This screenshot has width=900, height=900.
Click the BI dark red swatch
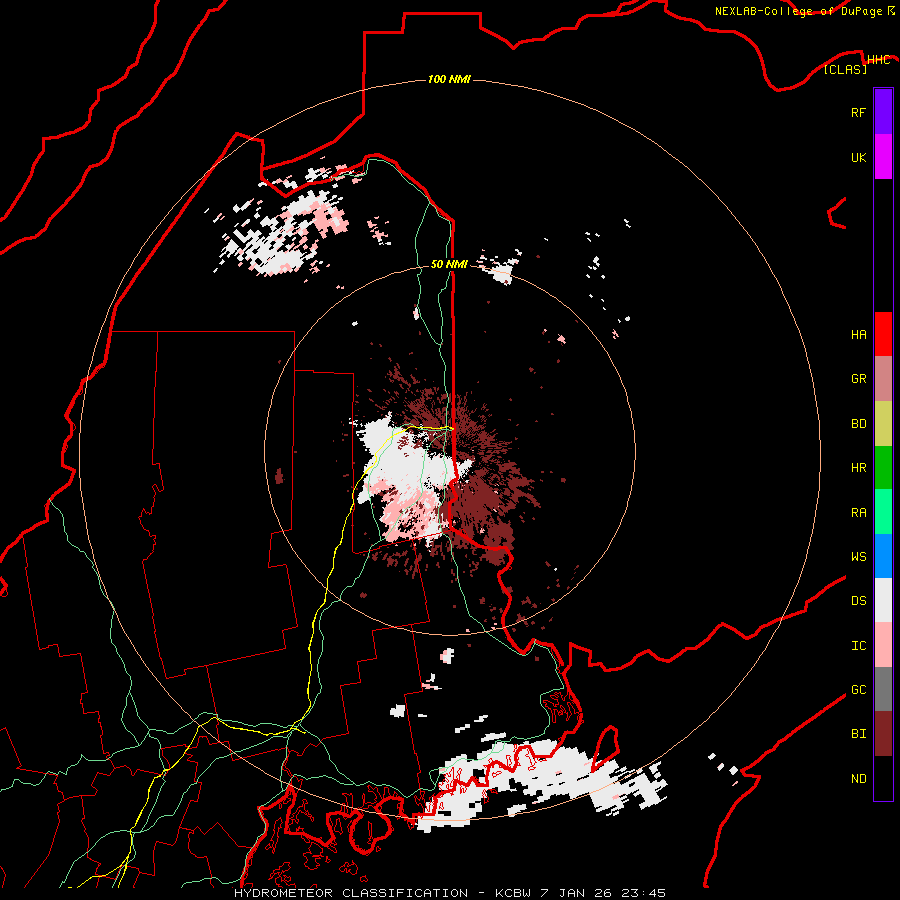[883, 734]
